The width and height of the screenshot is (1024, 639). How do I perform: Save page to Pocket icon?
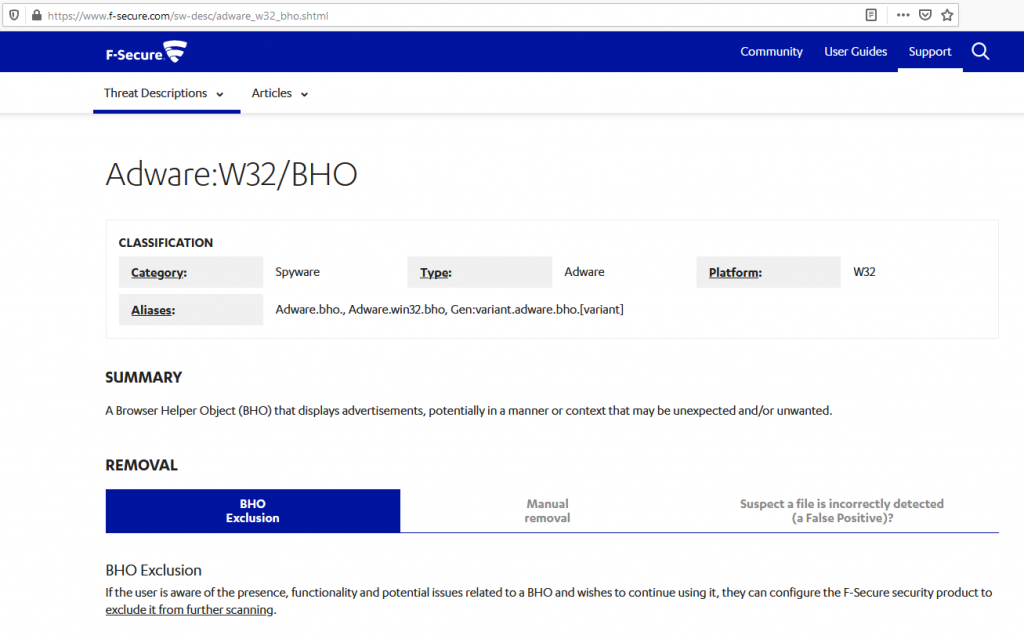click(x=925, y=15)
